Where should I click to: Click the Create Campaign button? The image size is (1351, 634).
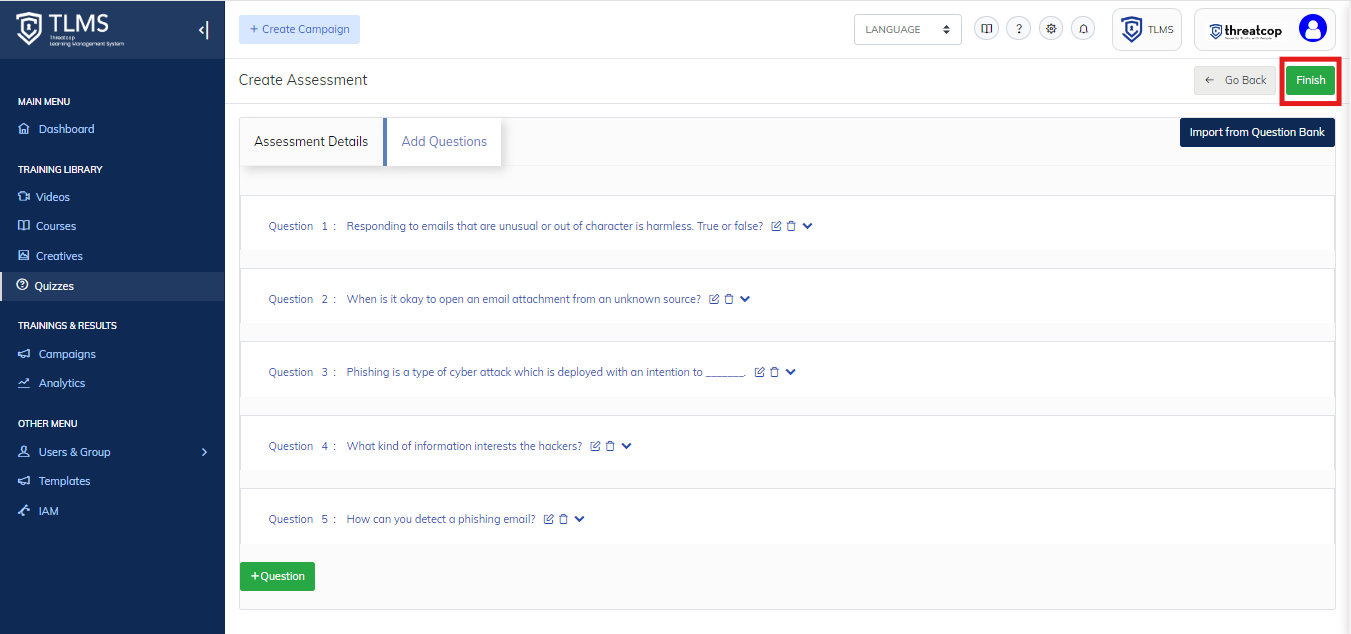pos(299,29)
